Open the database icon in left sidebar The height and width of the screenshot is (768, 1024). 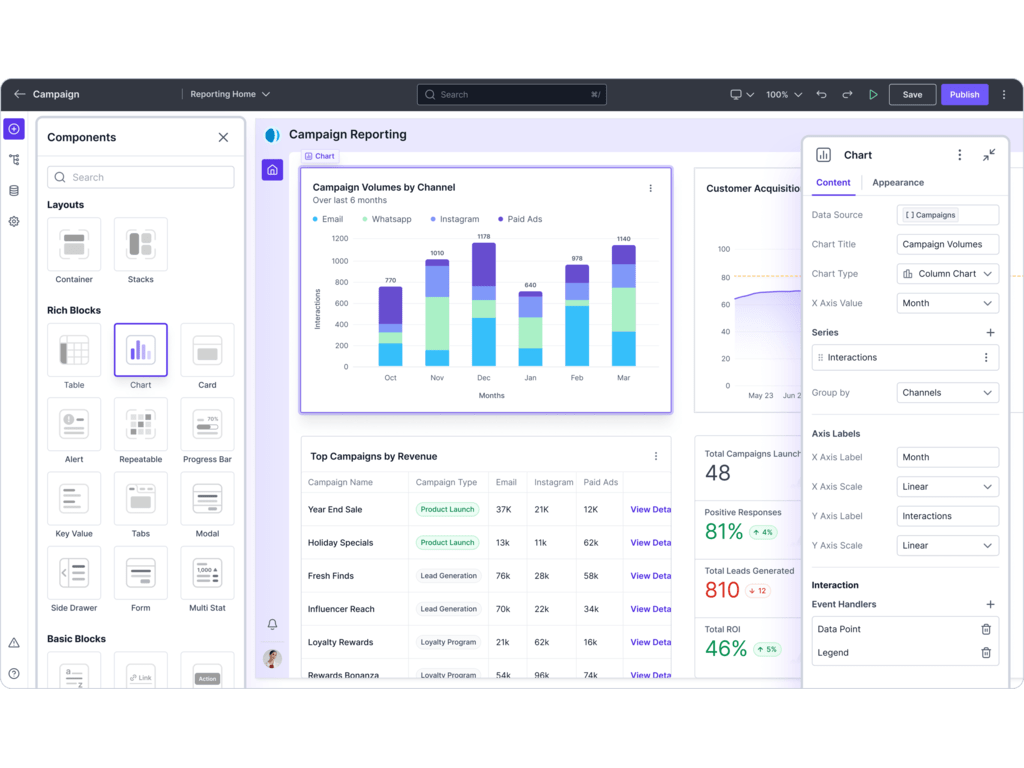(x=14, y=190)
